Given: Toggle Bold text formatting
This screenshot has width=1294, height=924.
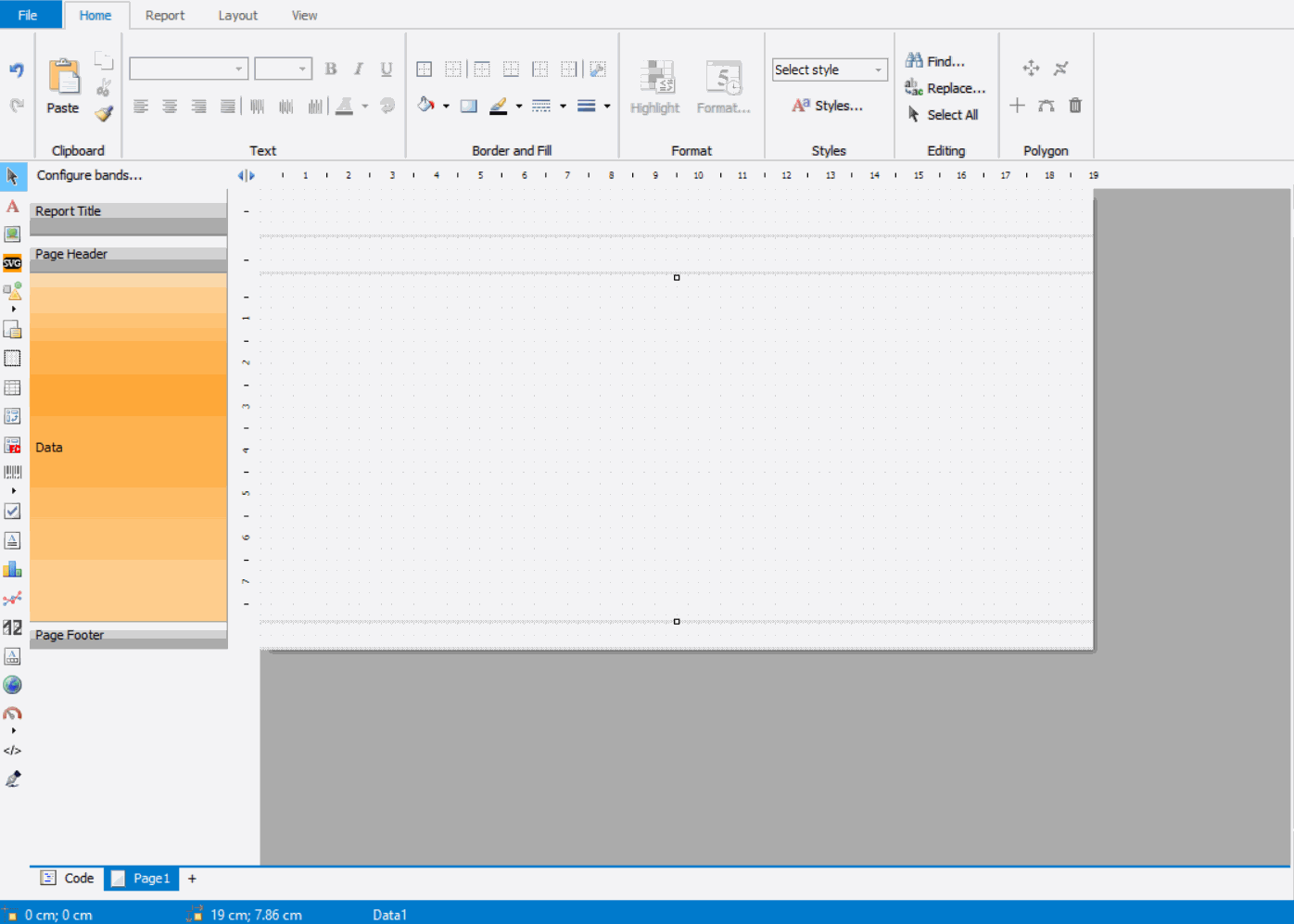Looking at the screenshot, I should 331,70.
